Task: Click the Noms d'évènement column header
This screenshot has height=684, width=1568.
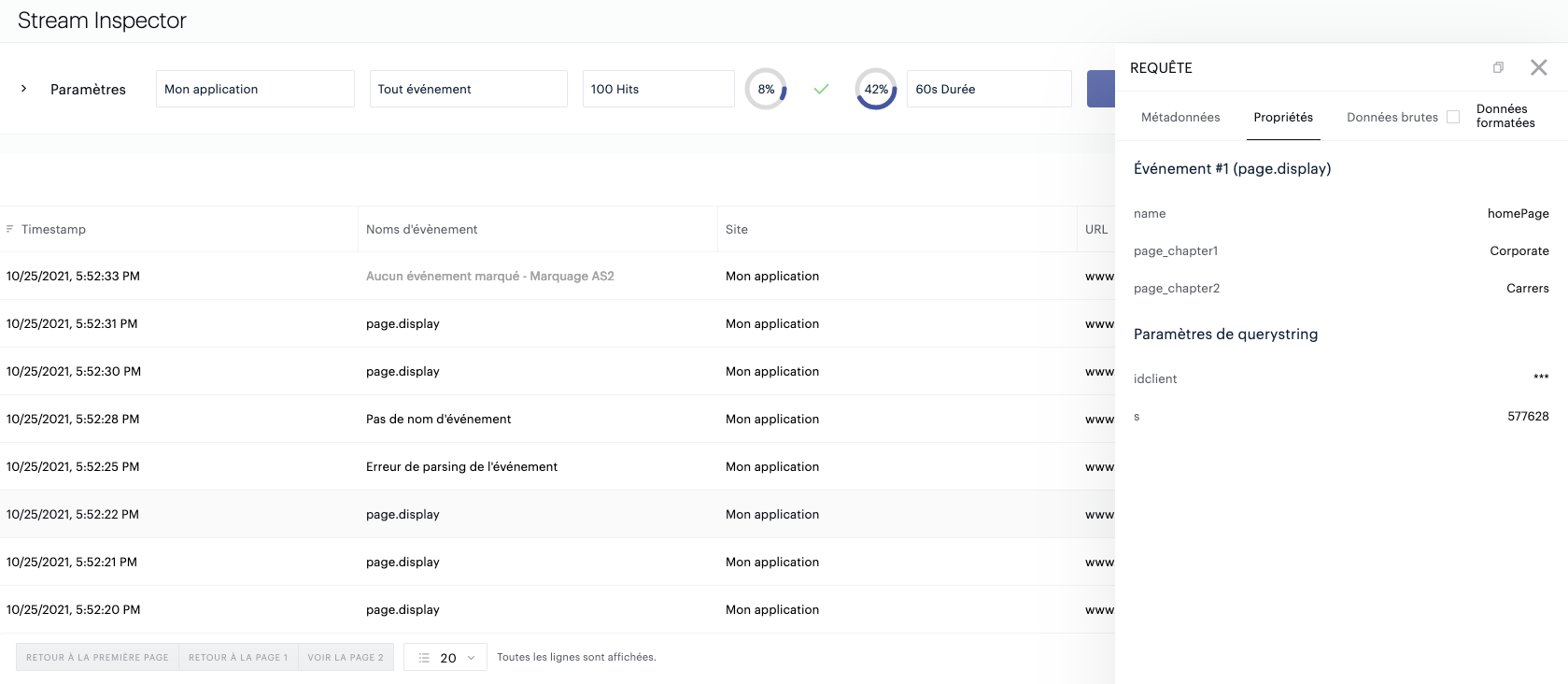Action: point(422,230)
